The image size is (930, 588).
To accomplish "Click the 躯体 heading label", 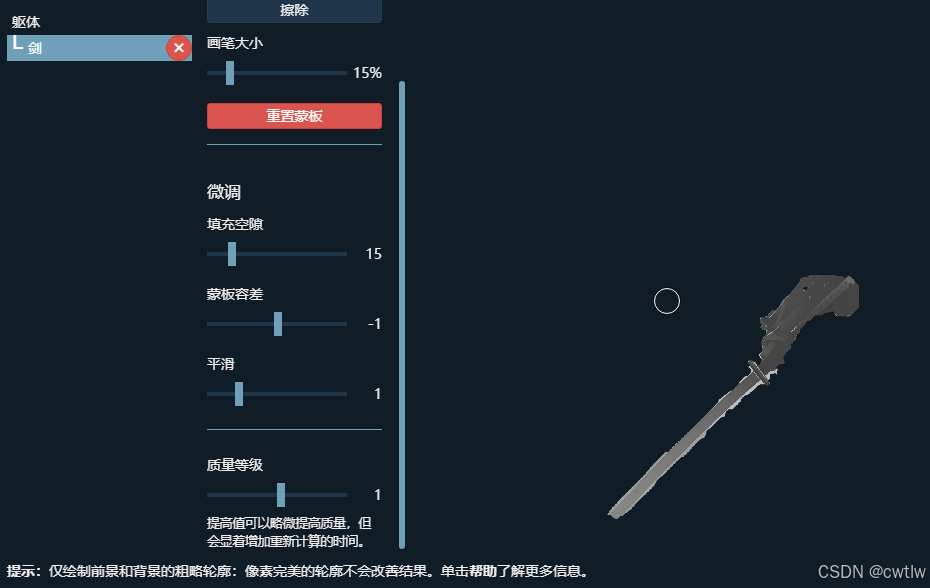I will pyautogui.click(x=26, y=22).
